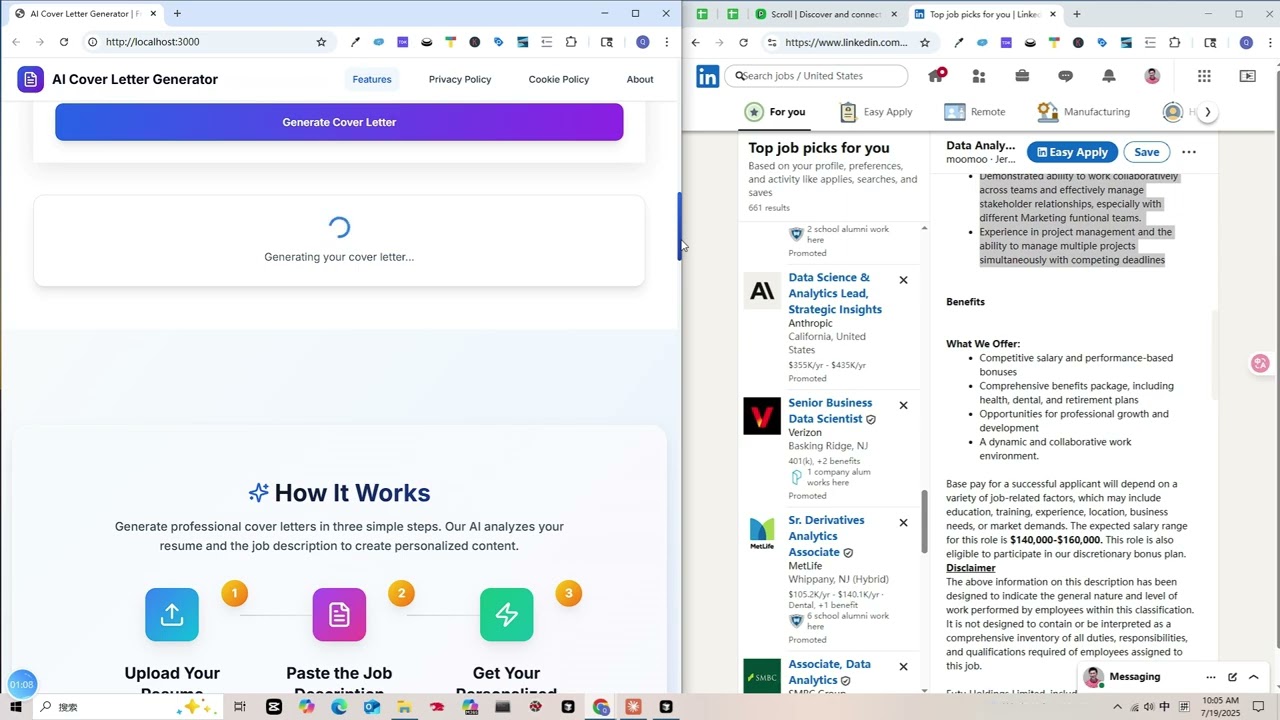This screenshot has height=720, width=1280.
Task: Select the Manufacturing filter tab
Action: pos(1084,112)
